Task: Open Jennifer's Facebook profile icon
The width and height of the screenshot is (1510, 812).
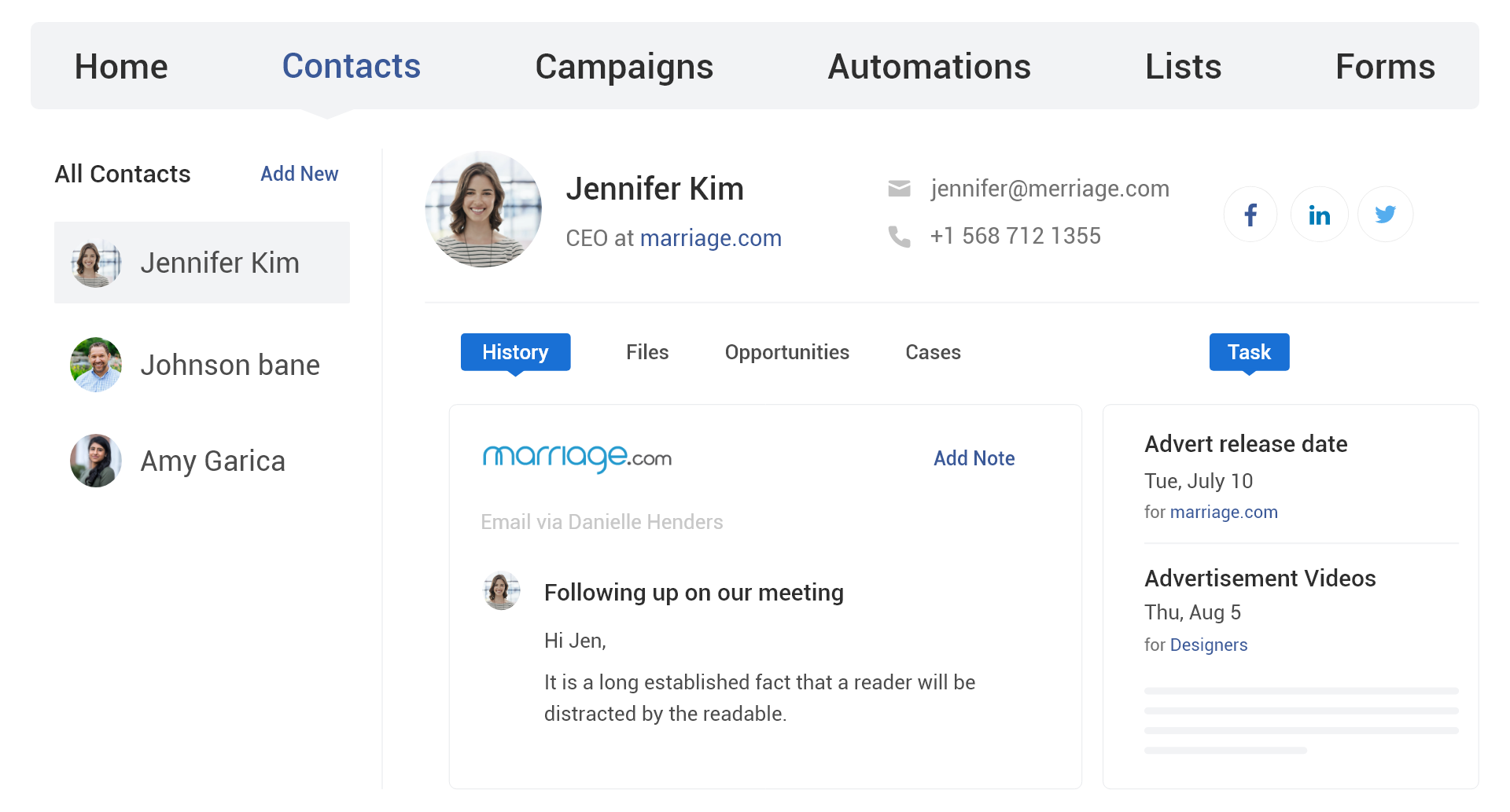Action: pyautogui.click(x=1250, y=213)
